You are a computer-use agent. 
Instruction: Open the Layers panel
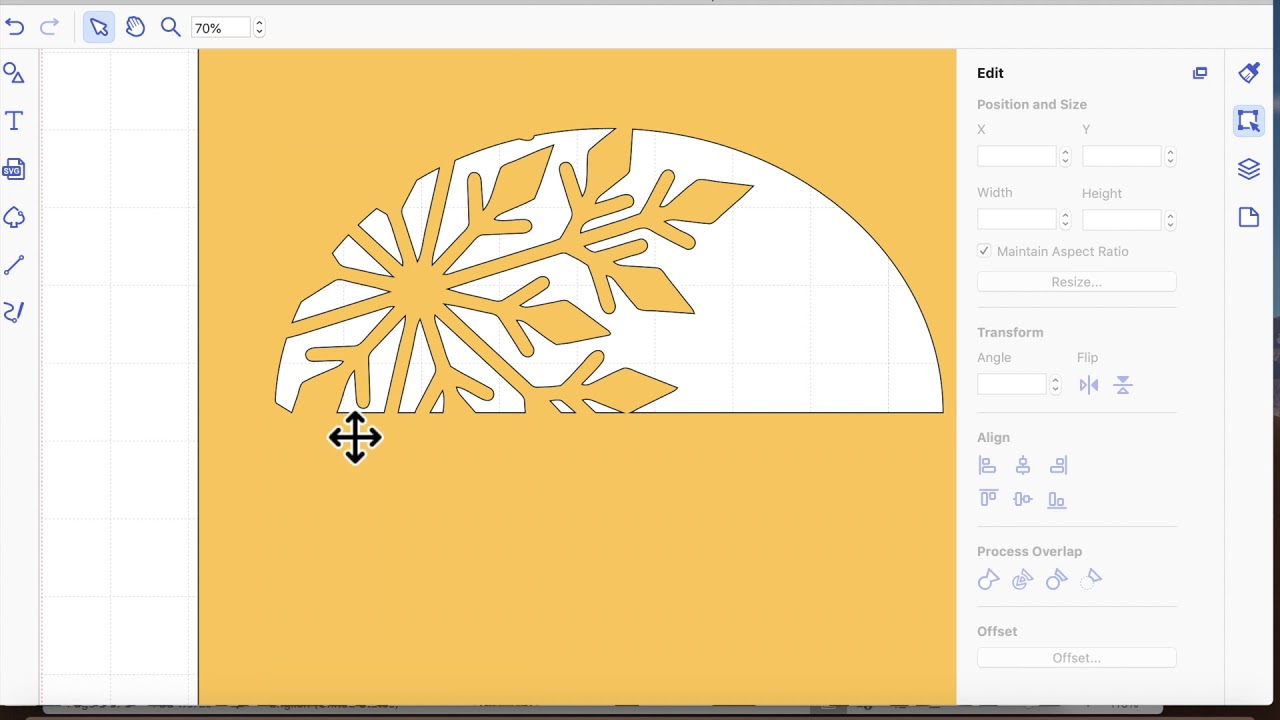point(1249,169)
